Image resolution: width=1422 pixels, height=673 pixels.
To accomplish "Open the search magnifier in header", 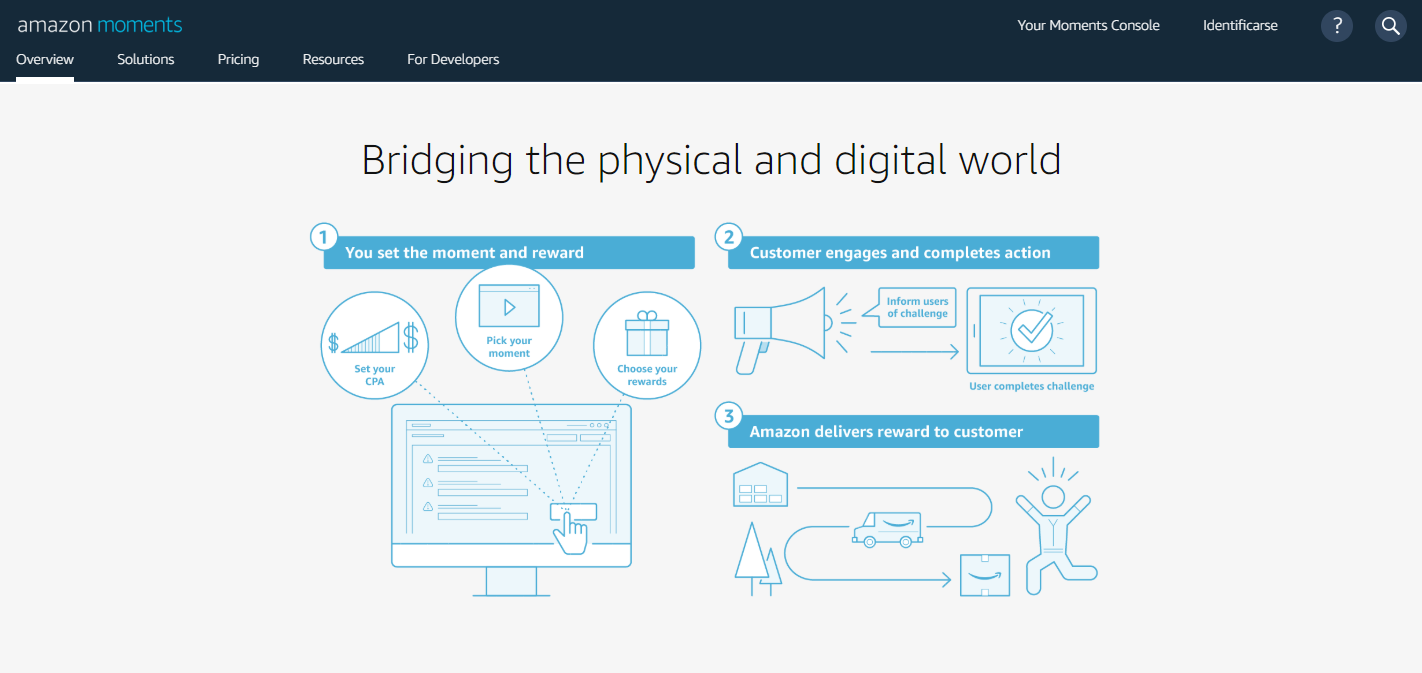I will tap(1391, 26).
